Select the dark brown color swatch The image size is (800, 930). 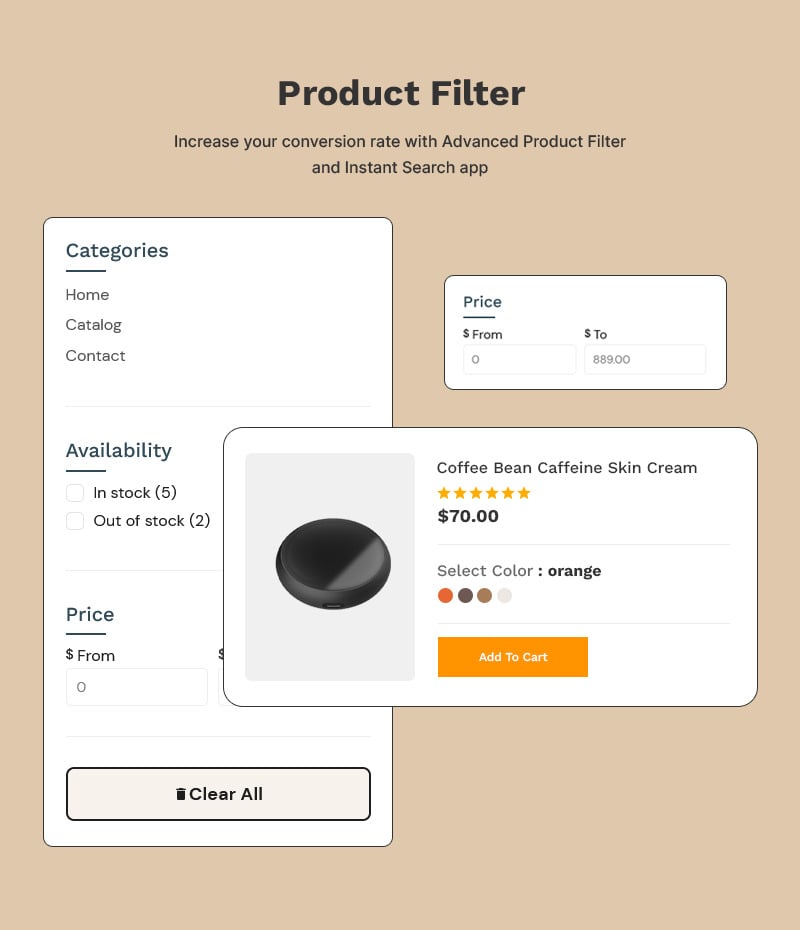tap(465, 595)
